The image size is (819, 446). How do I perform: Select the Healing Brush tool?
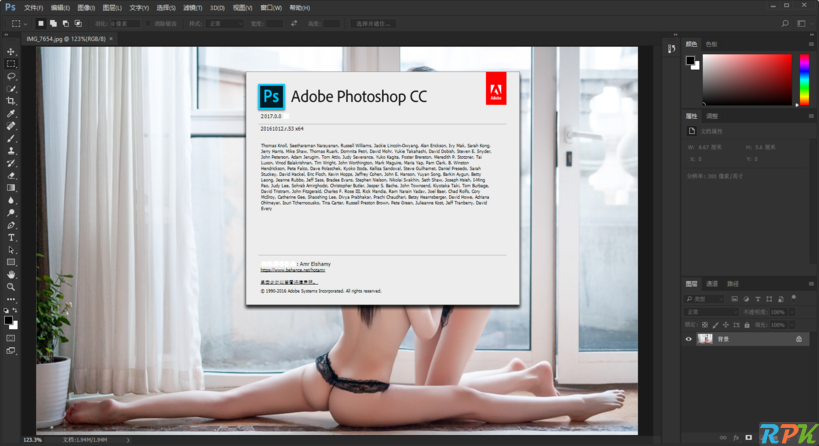click(11, 126)
